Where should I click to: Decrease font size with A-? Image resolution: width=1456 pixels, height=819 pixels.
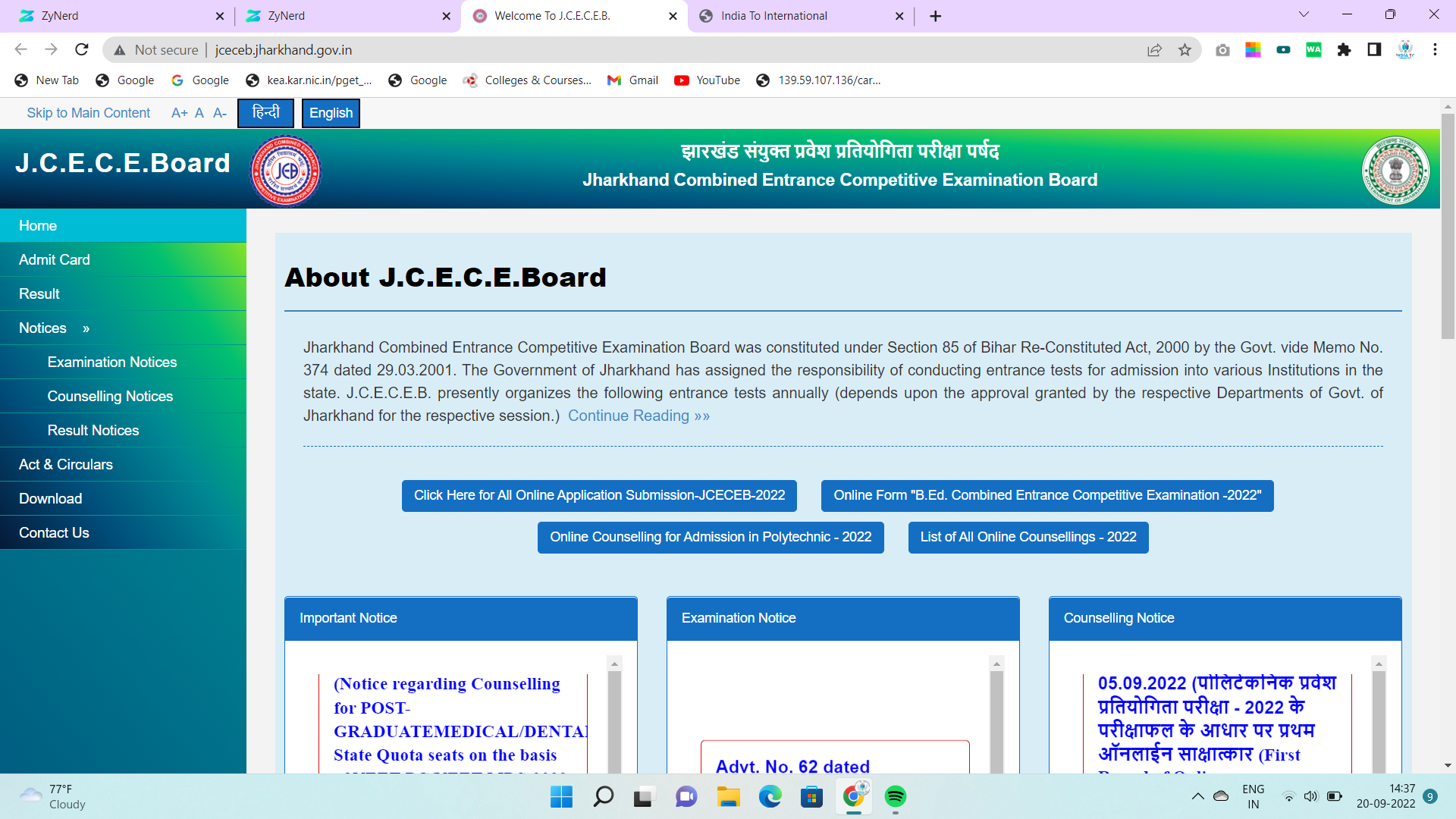point(220,113)
